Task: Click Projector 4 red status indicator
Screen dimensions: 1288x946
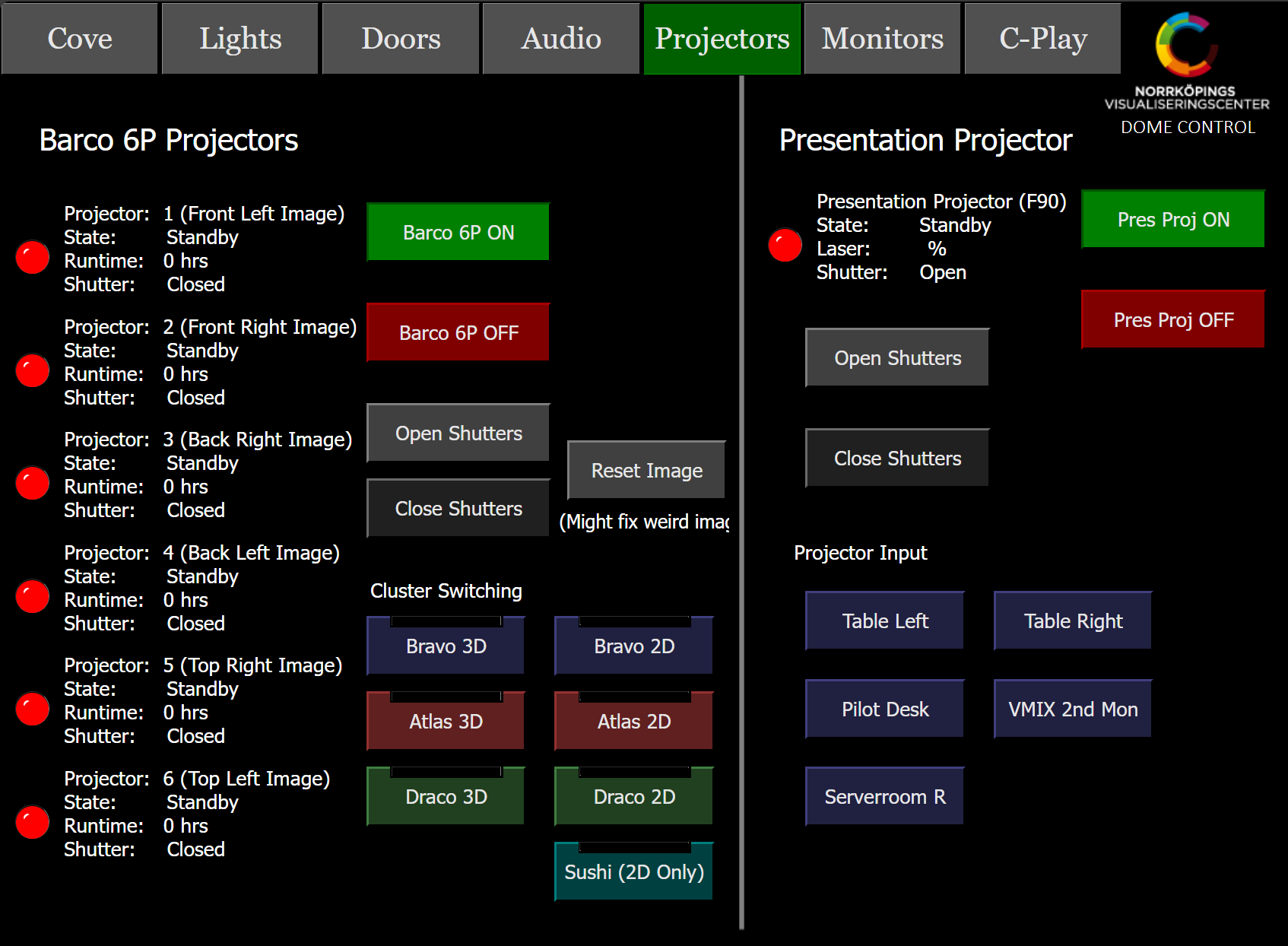Action: click(x=33, y=596)
